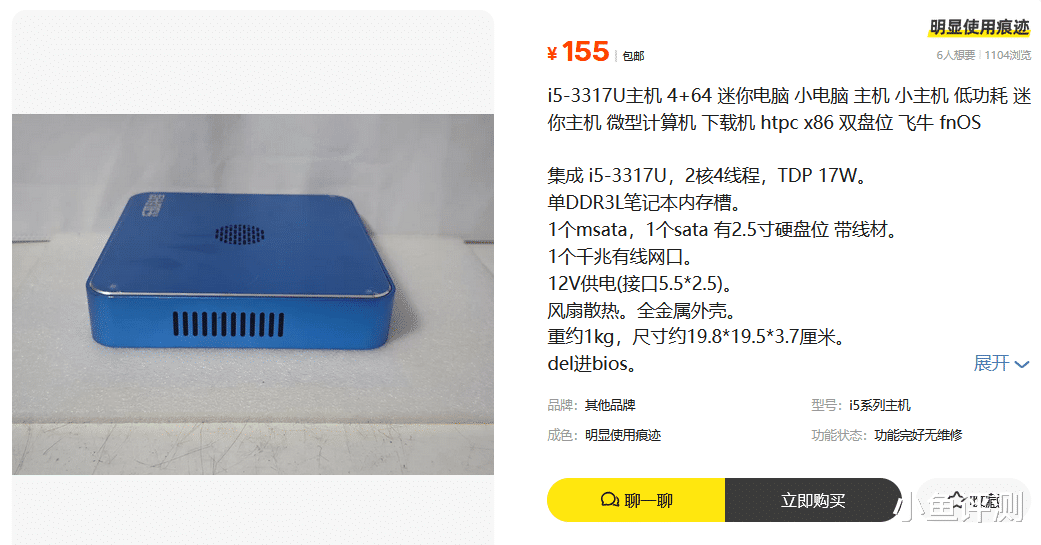Buy now with the 立即购买 button

[x=813, y=500]
